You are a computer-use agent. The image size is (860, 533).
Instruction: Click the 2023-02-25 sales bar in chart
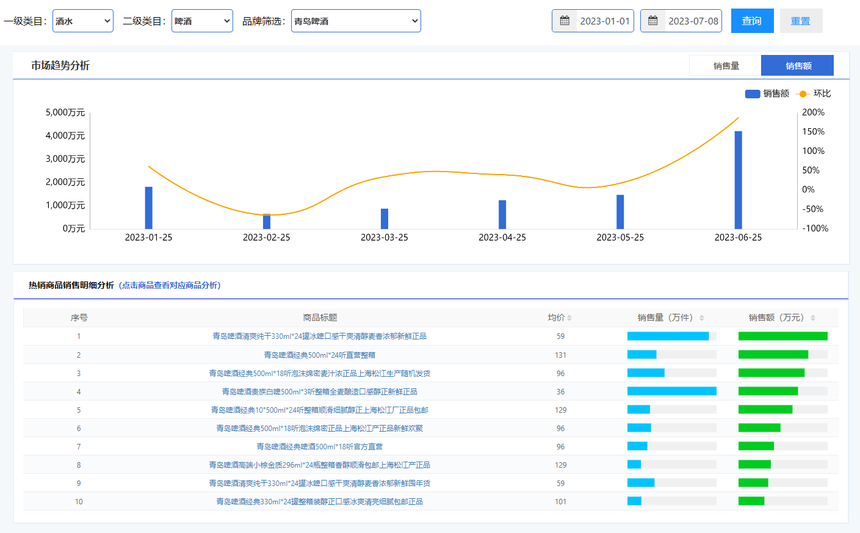coord(267,222)
